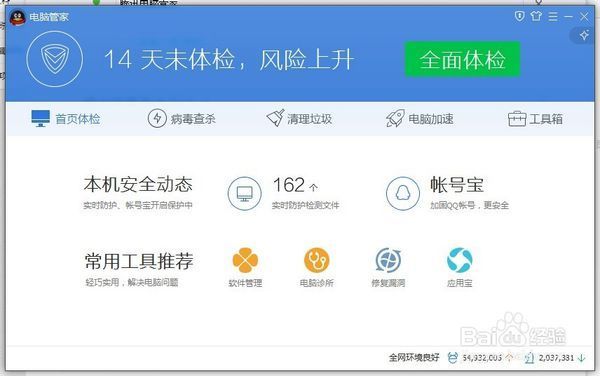The height and width of the screenshot is (376, 600).
Task: Launch the 电脑诊所 stethoscope icon
Action: pos(316,260)
